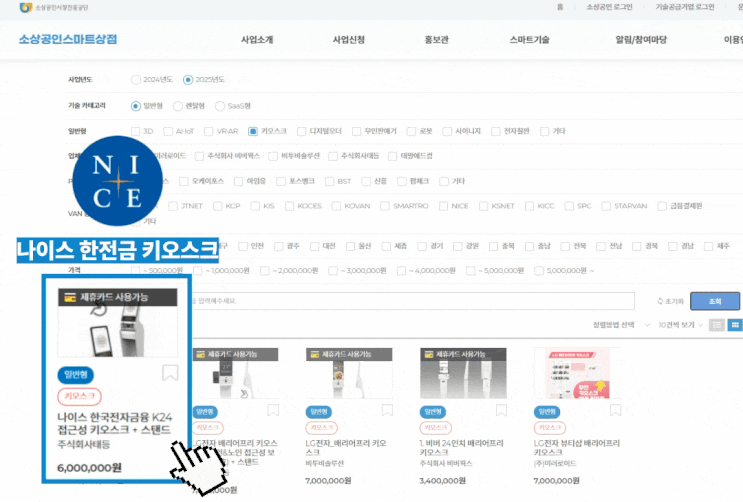The image size is (743, 502).
Task: Open the 스마트기술 menu
Action: coord(529,40)
